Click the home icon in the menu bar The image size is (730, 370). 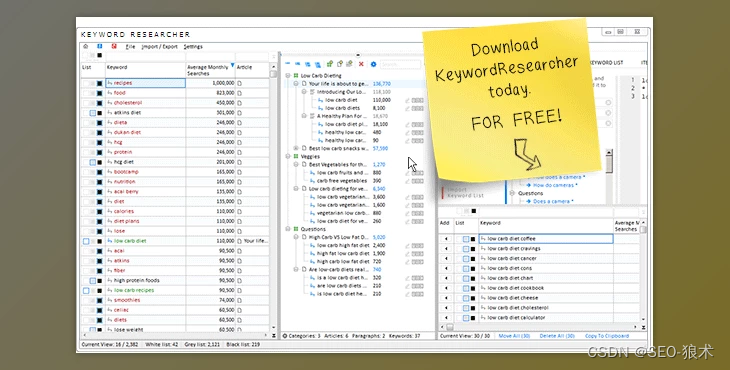click(x=86, y=47)
